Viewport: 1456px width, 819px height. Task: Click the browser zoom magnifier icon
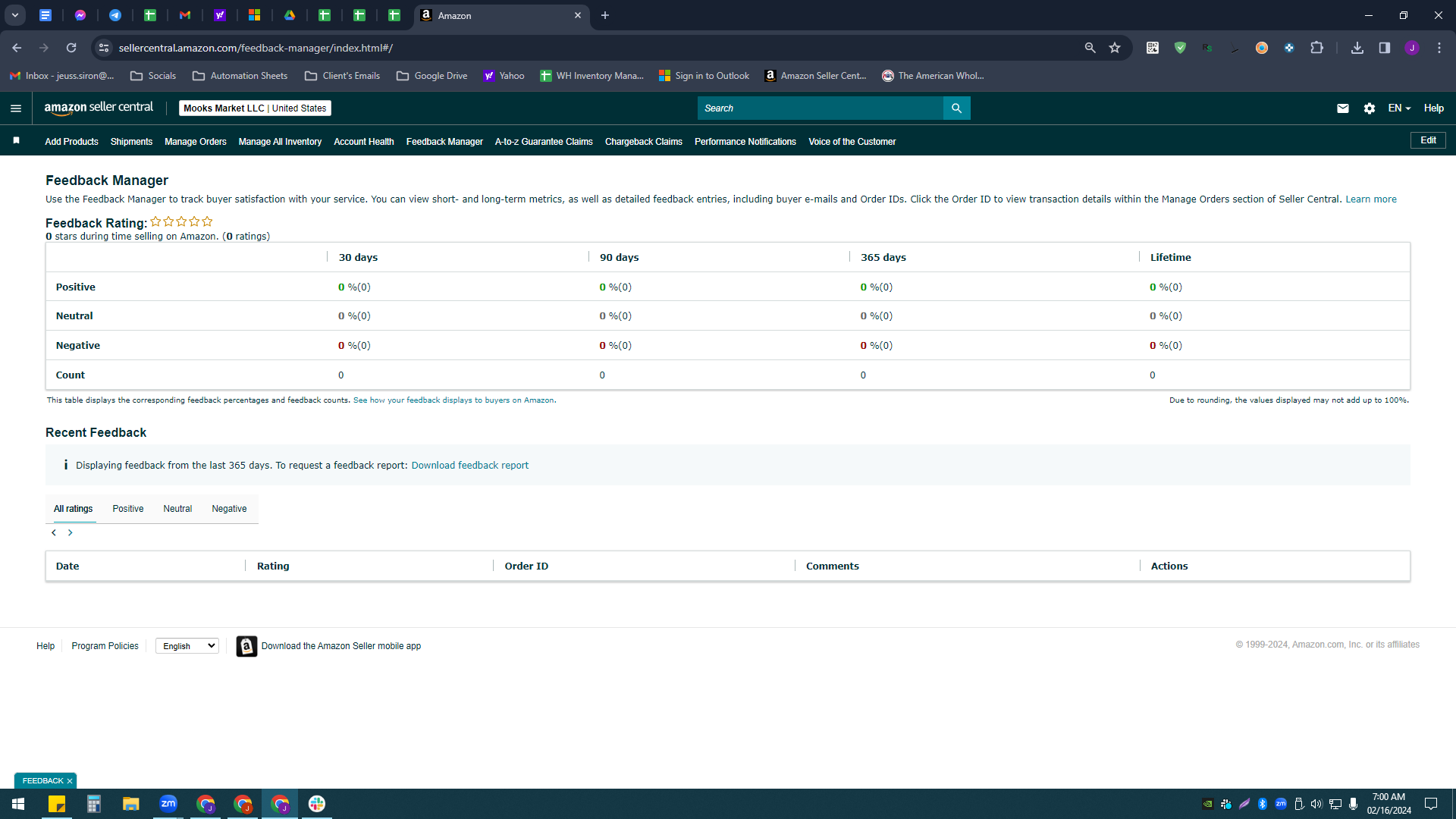pyautogui.click(x=1090, y=48)
